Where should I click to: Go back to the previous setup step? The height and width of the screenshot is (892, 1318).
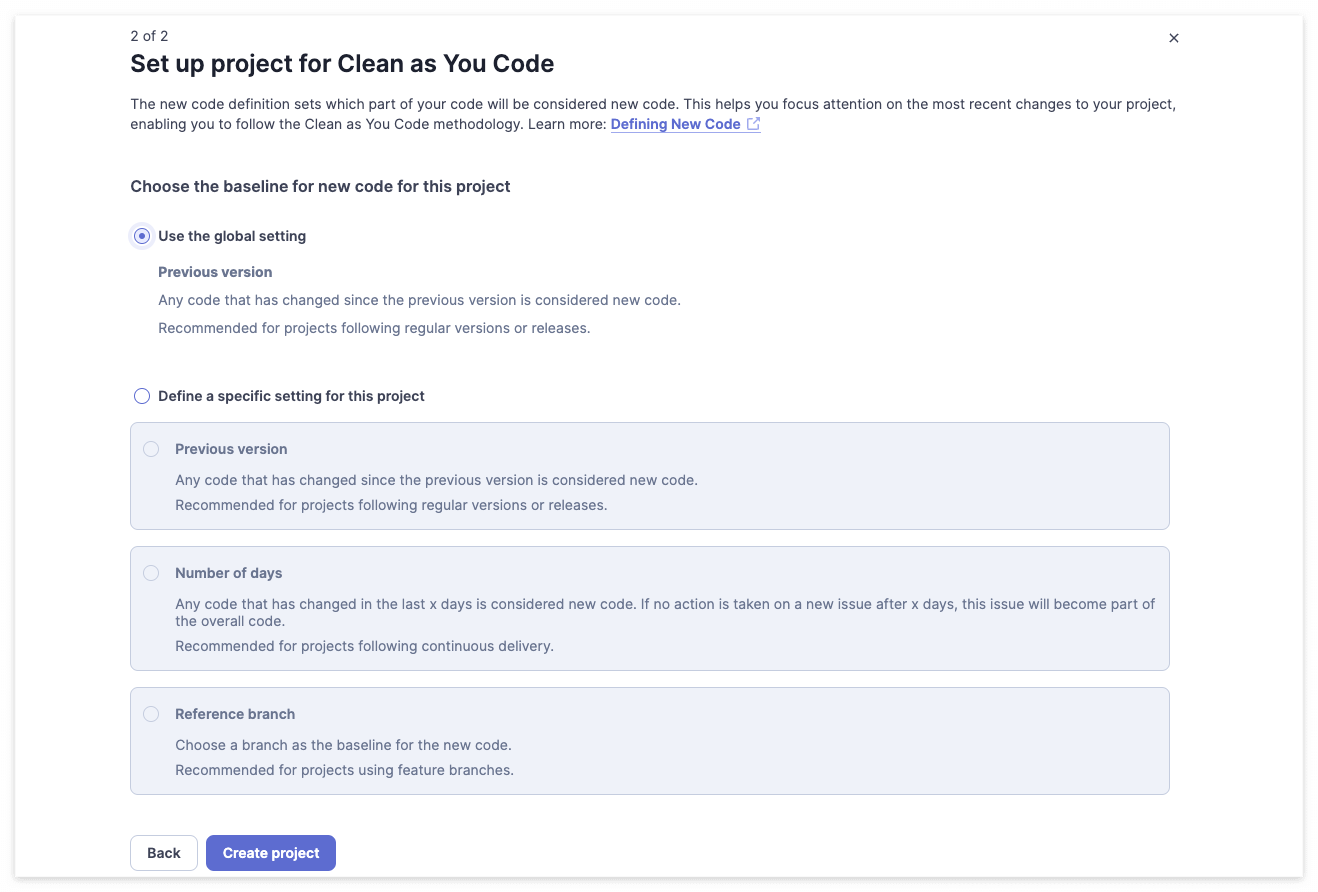pos(164,853)
